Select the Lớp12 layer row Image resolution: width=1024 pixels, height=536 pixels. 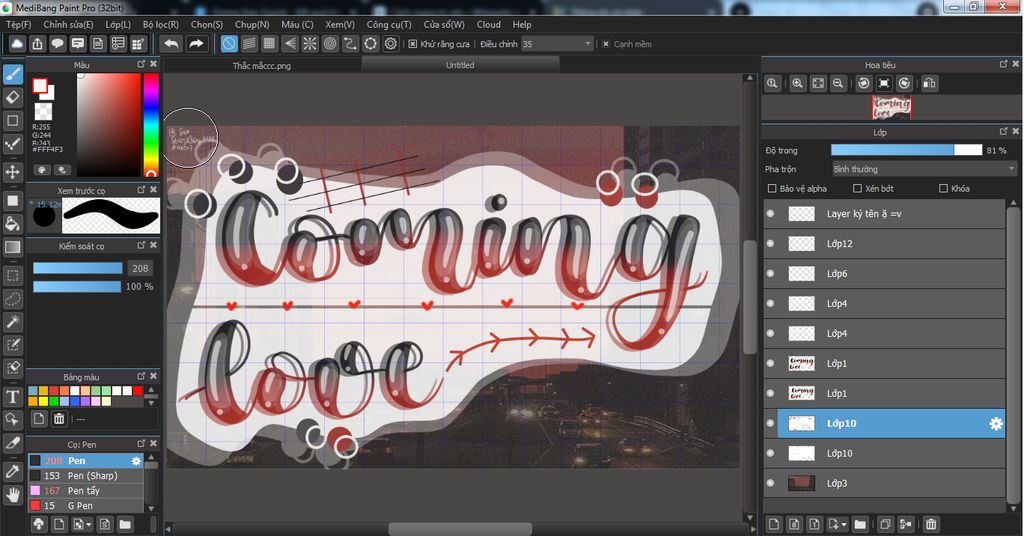click(x=884, y=244)
